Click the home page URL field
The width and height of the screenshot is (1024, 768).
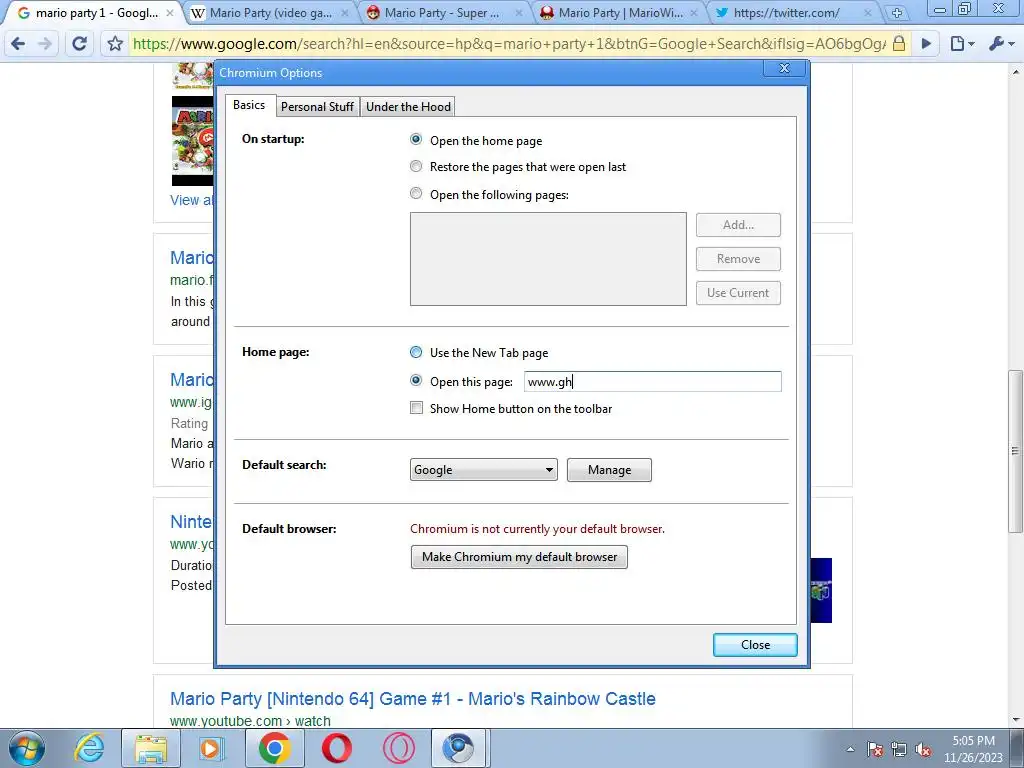click(x=652, y=381)
